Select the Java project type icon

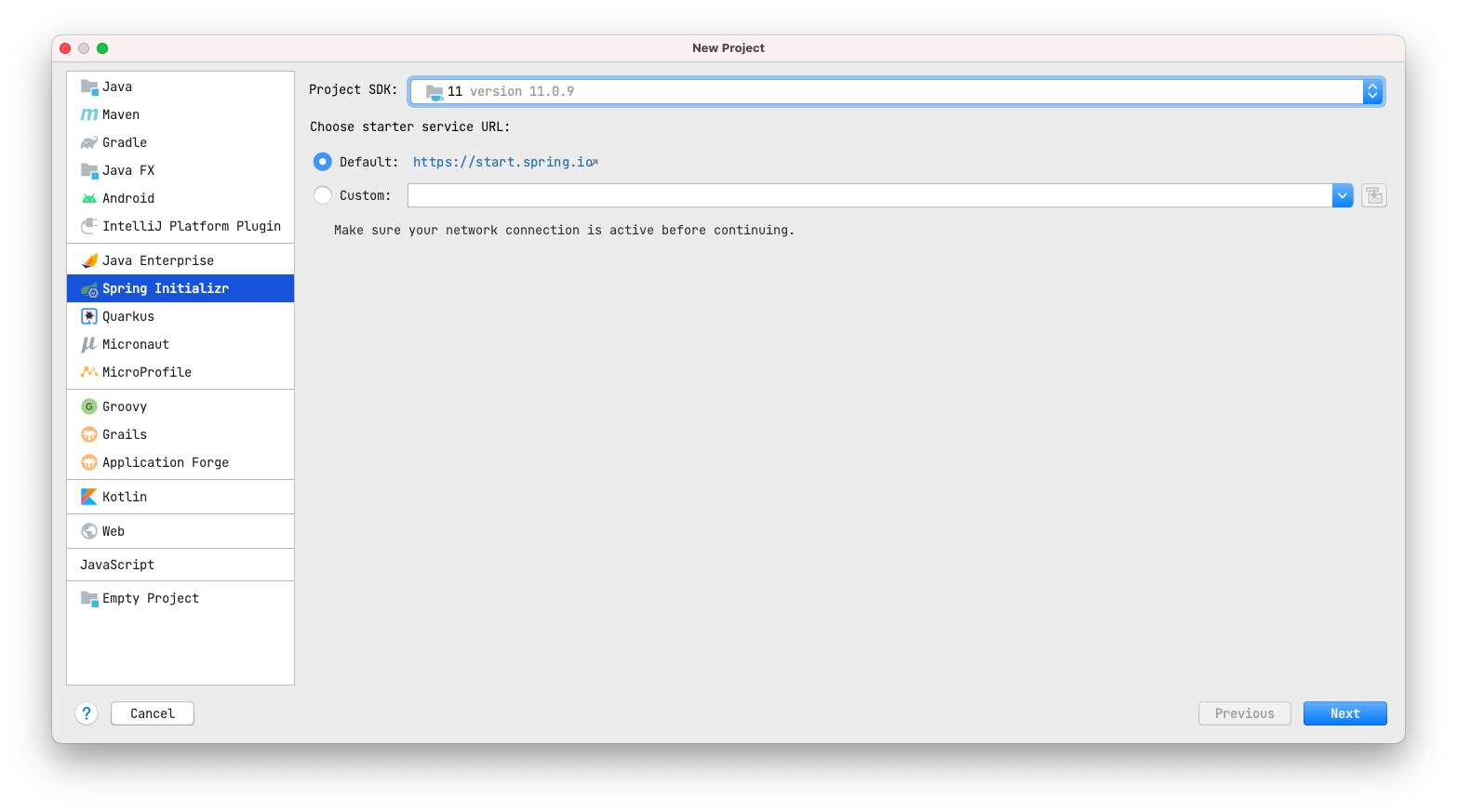89,87
